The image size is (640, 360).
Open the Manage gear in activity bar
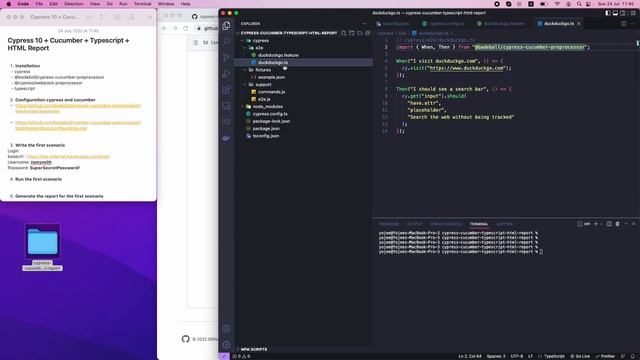tap(227, 345)
